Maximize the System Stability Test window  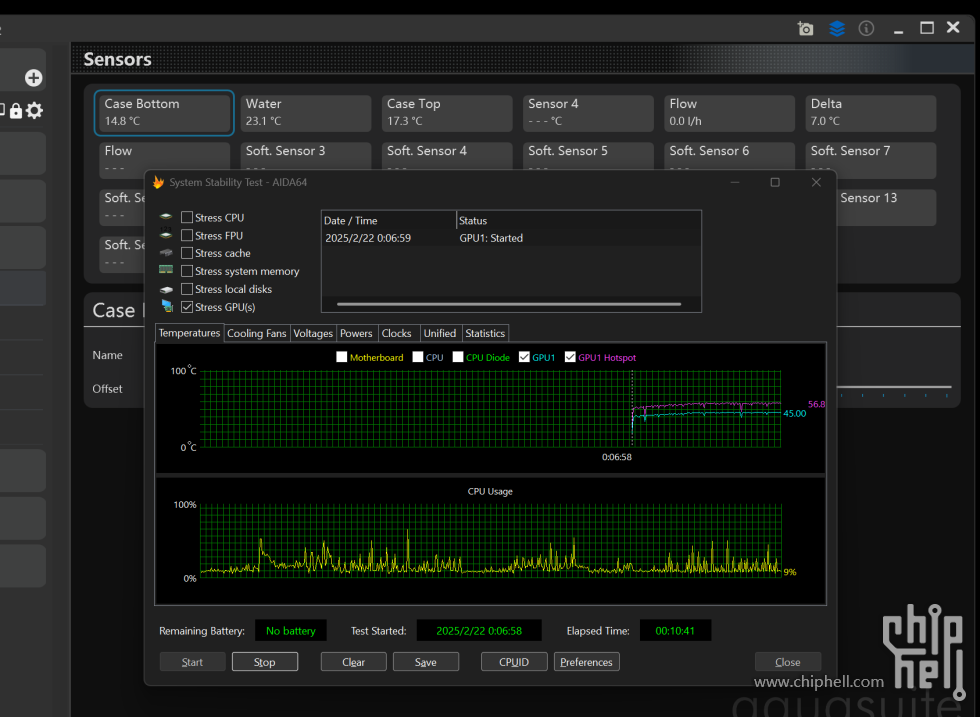[775, 182]
